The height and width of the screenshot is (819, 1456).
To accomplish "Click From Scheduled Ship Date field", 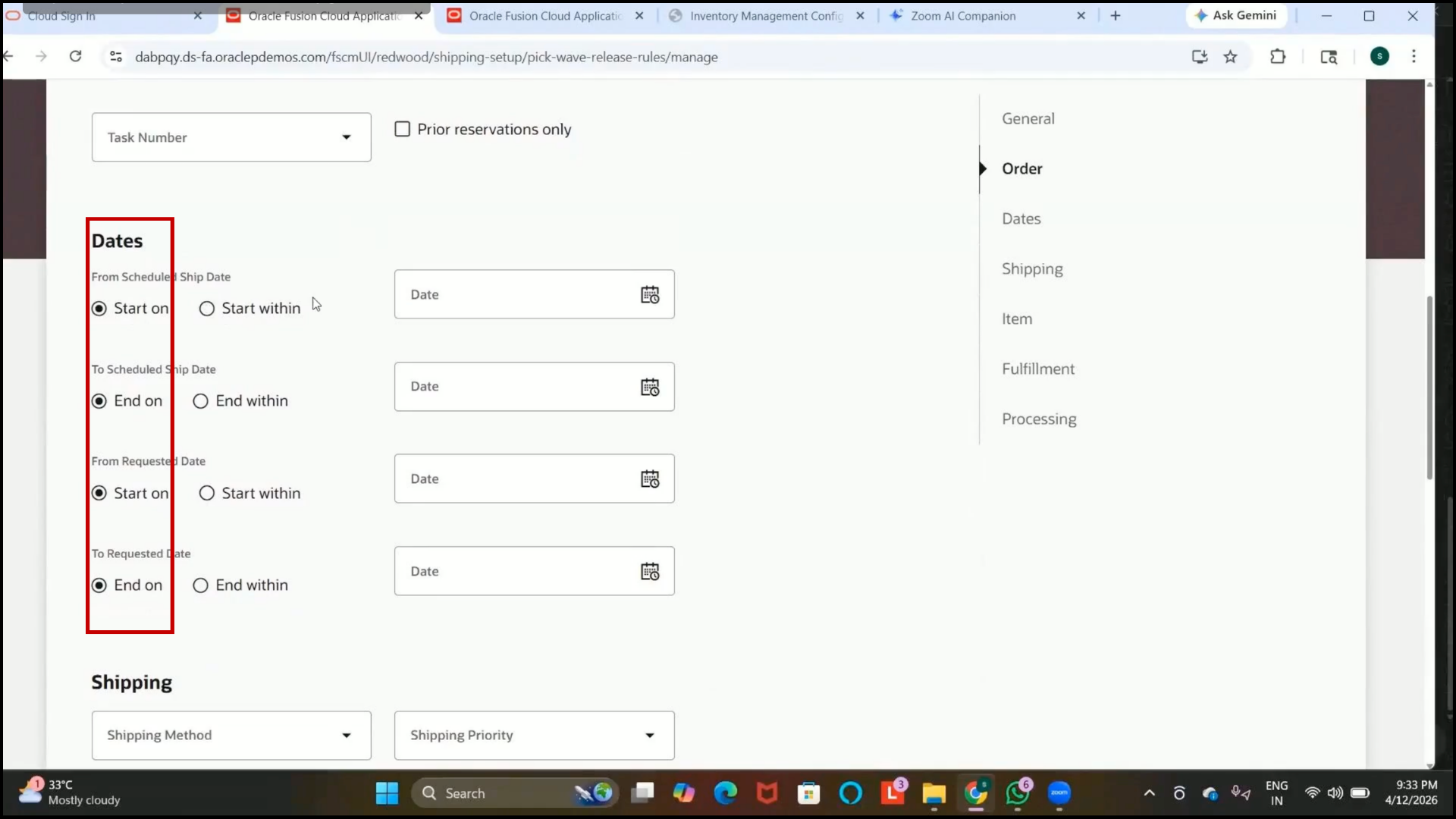I will (535, 294).
